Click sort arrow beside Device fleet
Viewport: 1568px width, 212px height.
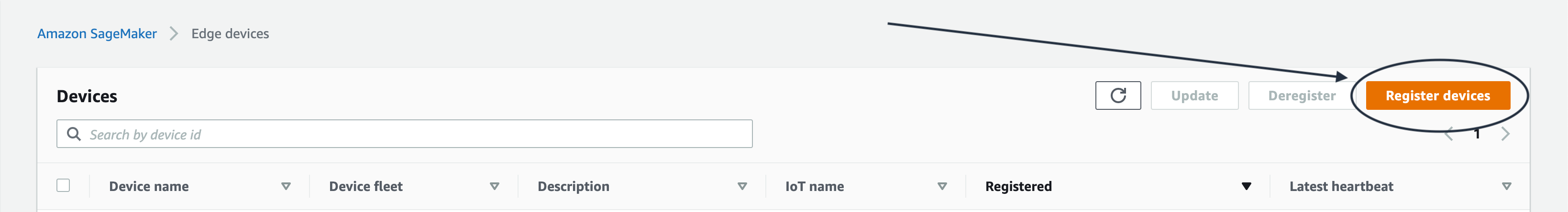coord(494,187)
